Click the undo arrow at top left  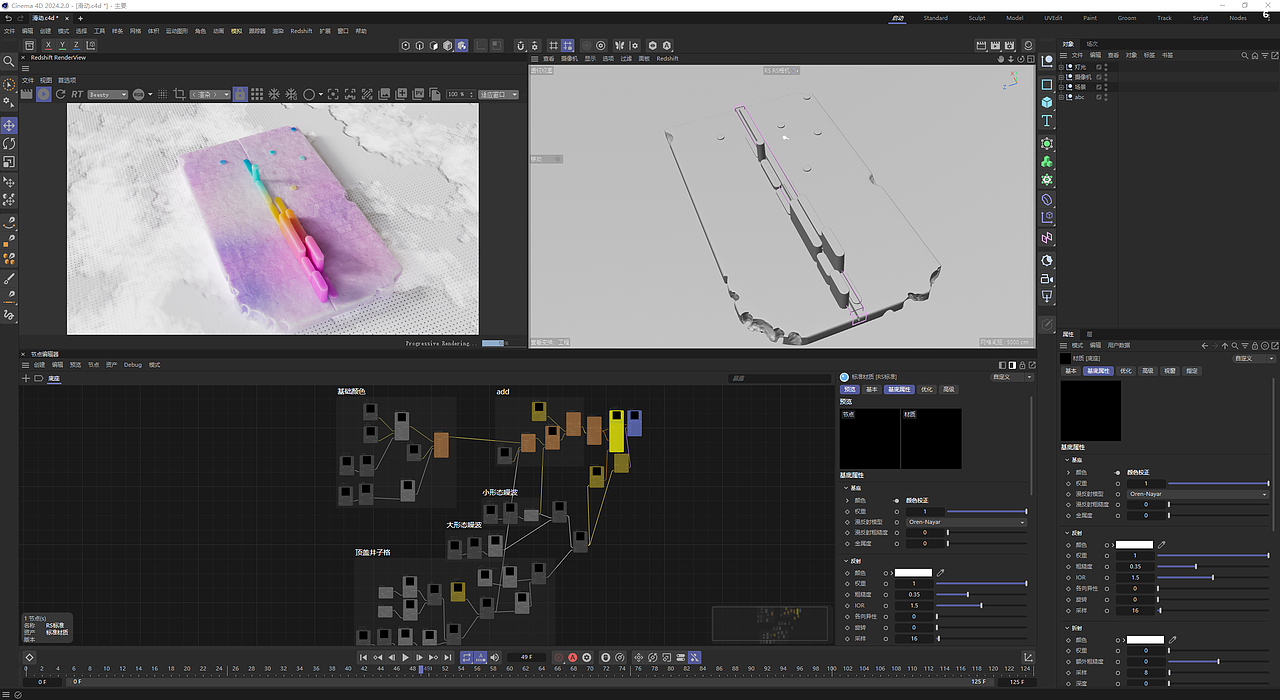click(9, 18)
